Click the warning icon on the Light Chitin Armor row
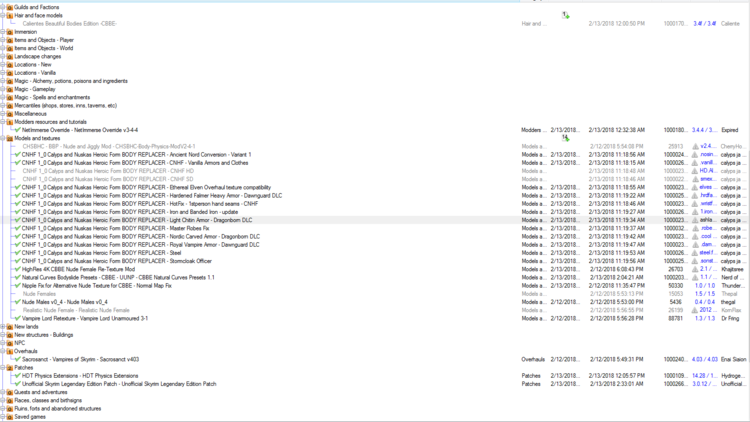Viewport: 750px width, 422px height. [695, 220]
